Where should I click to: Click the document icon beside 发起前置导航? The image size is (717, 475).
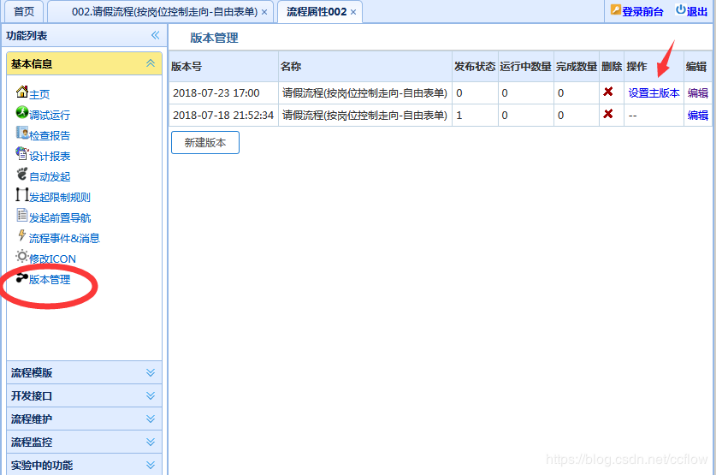pos(22,215)
